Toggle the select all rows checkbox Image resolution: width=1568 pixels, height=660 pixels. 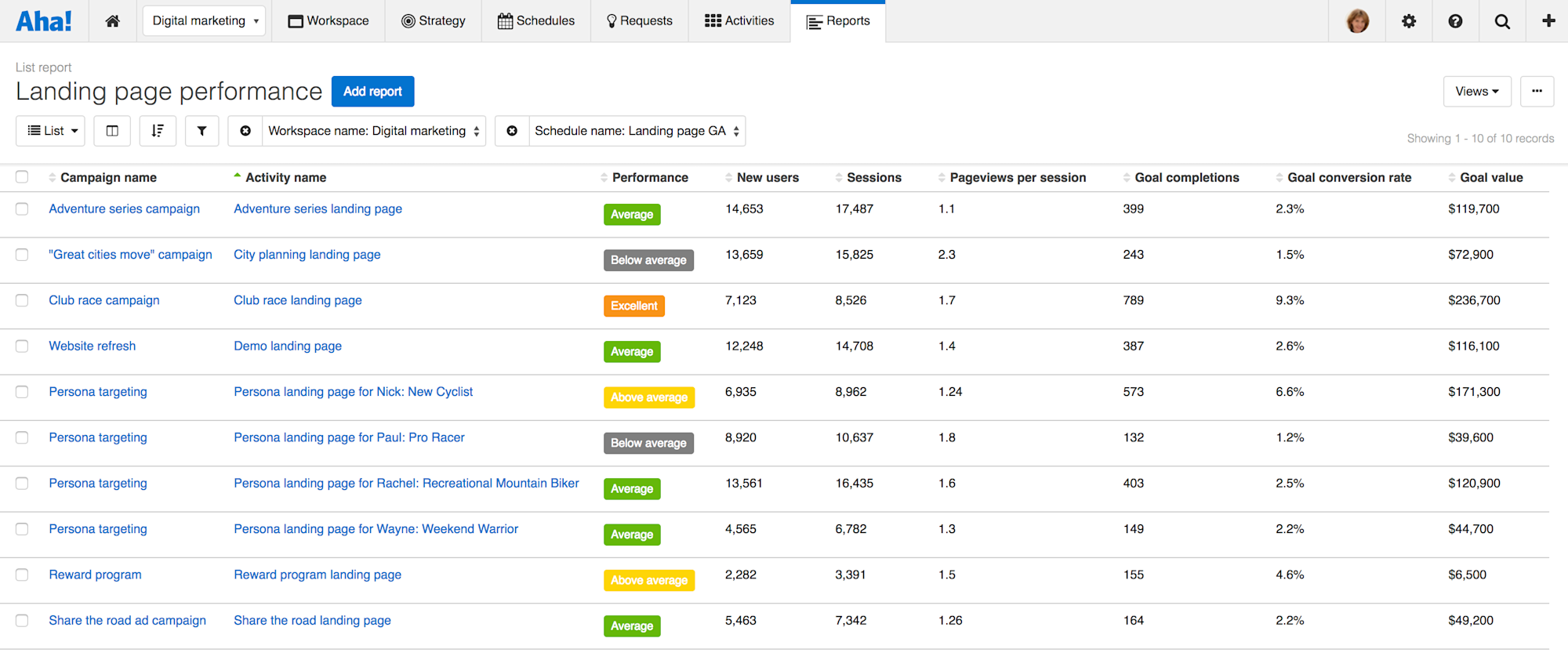tap(22, 177)
